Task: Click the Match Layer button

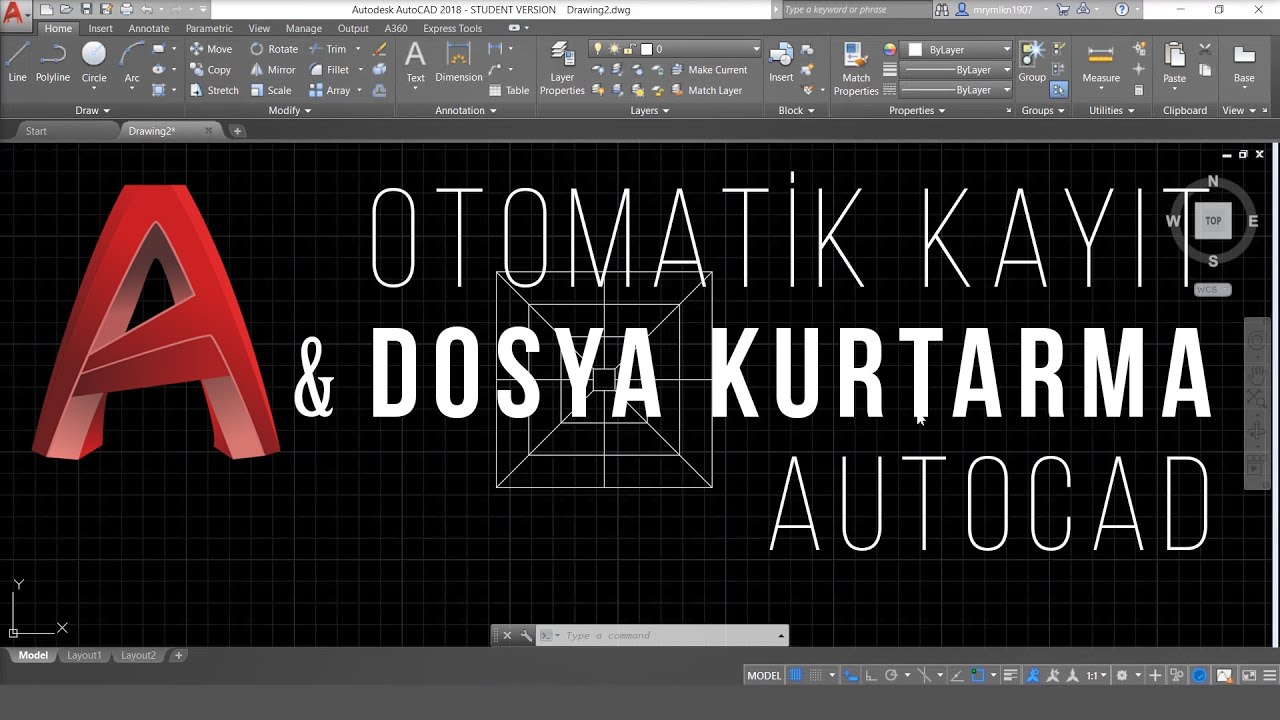Action: tap(707, 90)
